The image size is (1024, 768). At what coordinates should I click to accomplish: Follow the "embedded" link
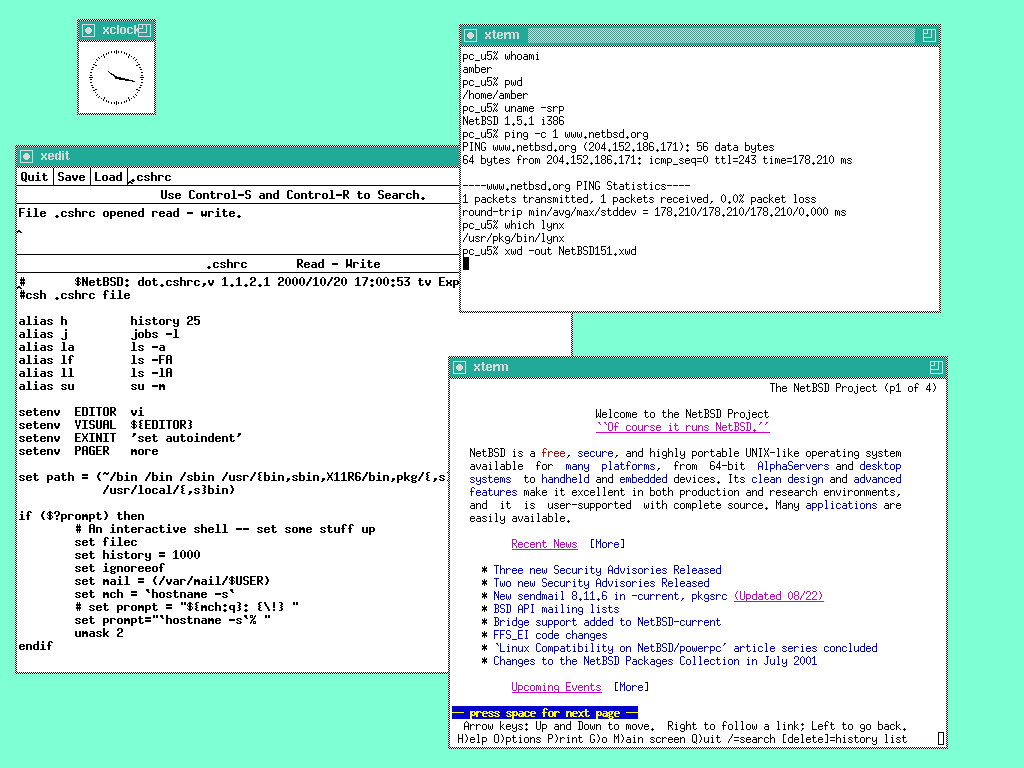[x=643, y=479]
